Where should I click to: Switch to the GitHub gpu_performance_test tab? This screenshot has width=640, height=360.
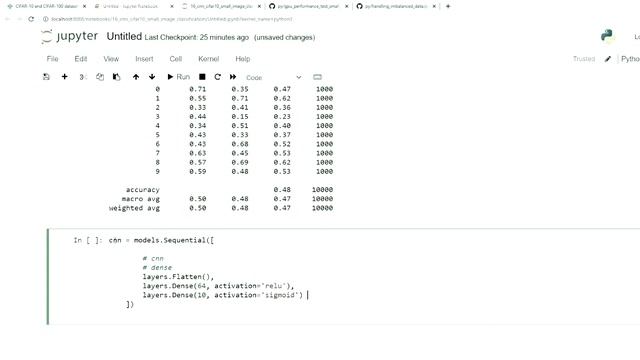point(305,6)
